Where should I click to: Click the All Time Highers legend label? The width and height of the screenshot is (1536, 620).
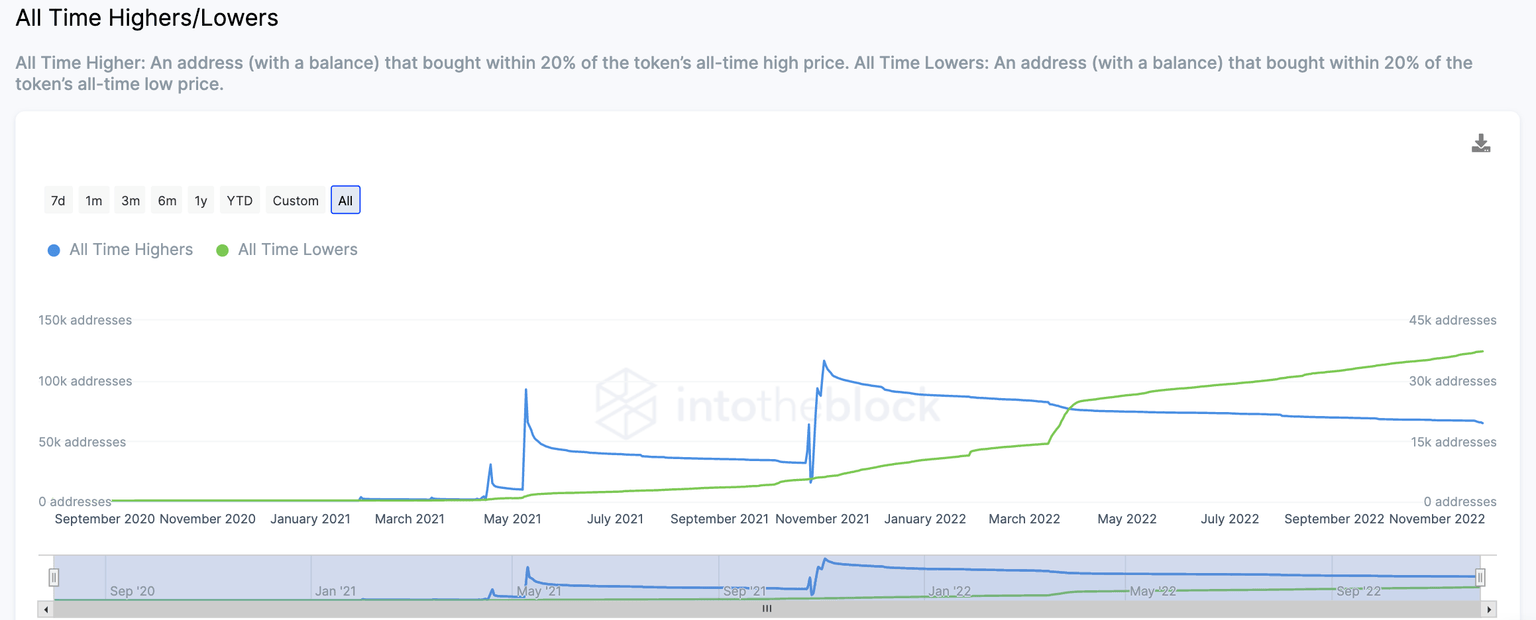pos(131,250)
